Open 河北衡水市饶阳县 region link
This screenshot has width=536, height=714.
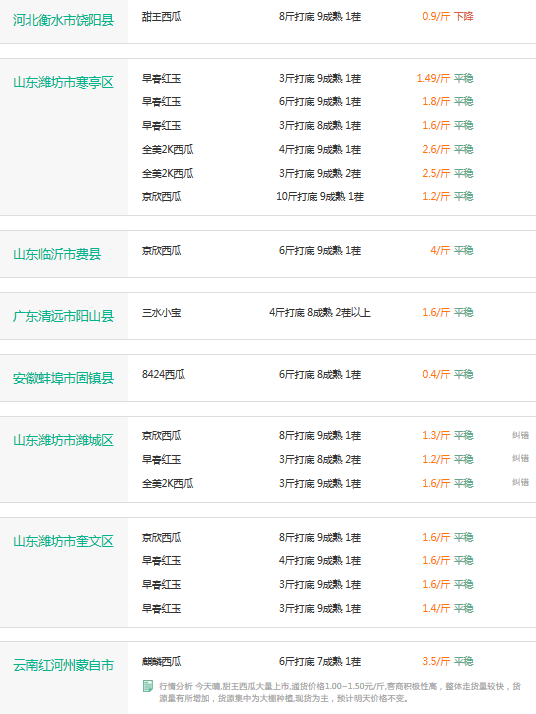[x=63, y=20]
